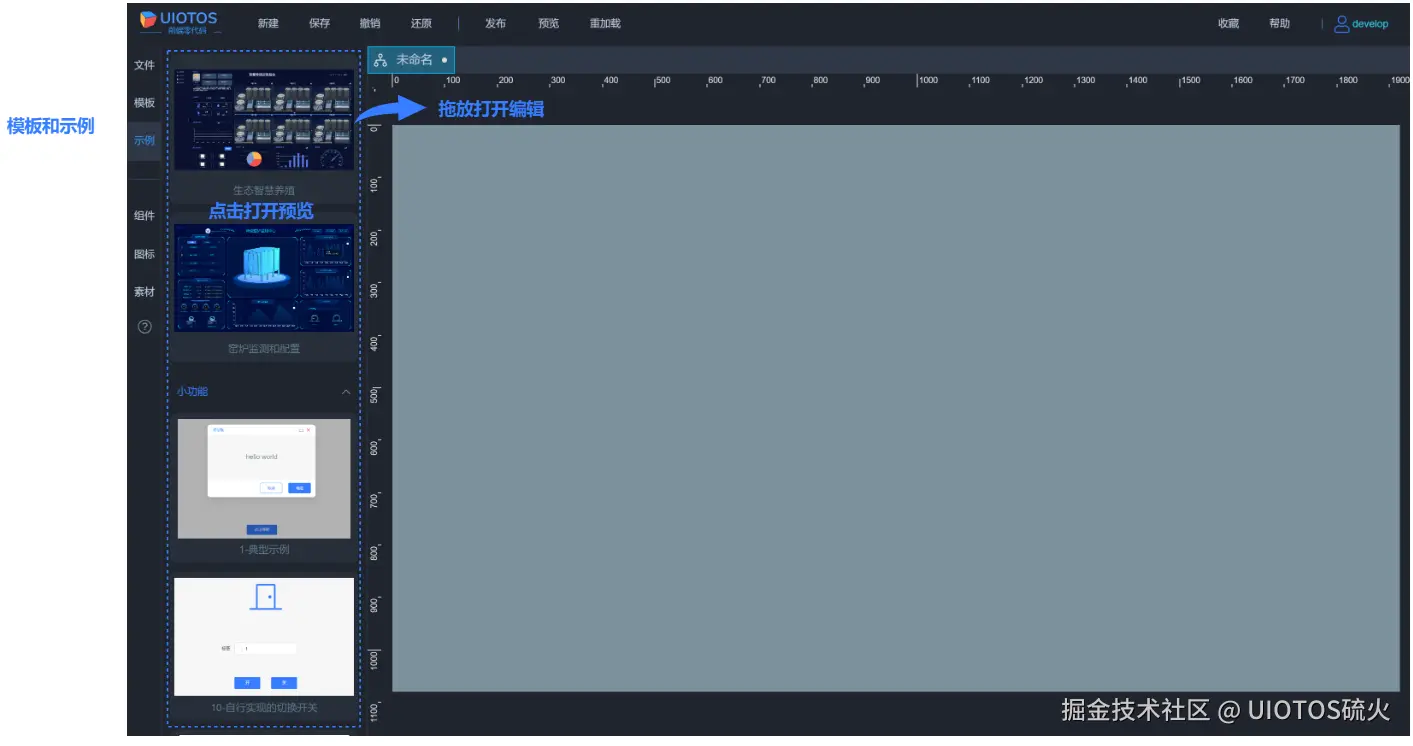Screen dimensions: 1413x746
Task: Click the 小功能 section title
Action: (x=192, y=392)
